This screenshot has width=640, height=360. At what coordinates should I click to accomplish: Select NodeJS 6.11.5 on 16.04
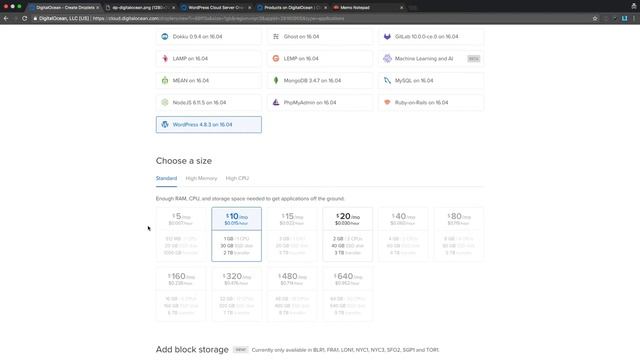click(209, 102)
